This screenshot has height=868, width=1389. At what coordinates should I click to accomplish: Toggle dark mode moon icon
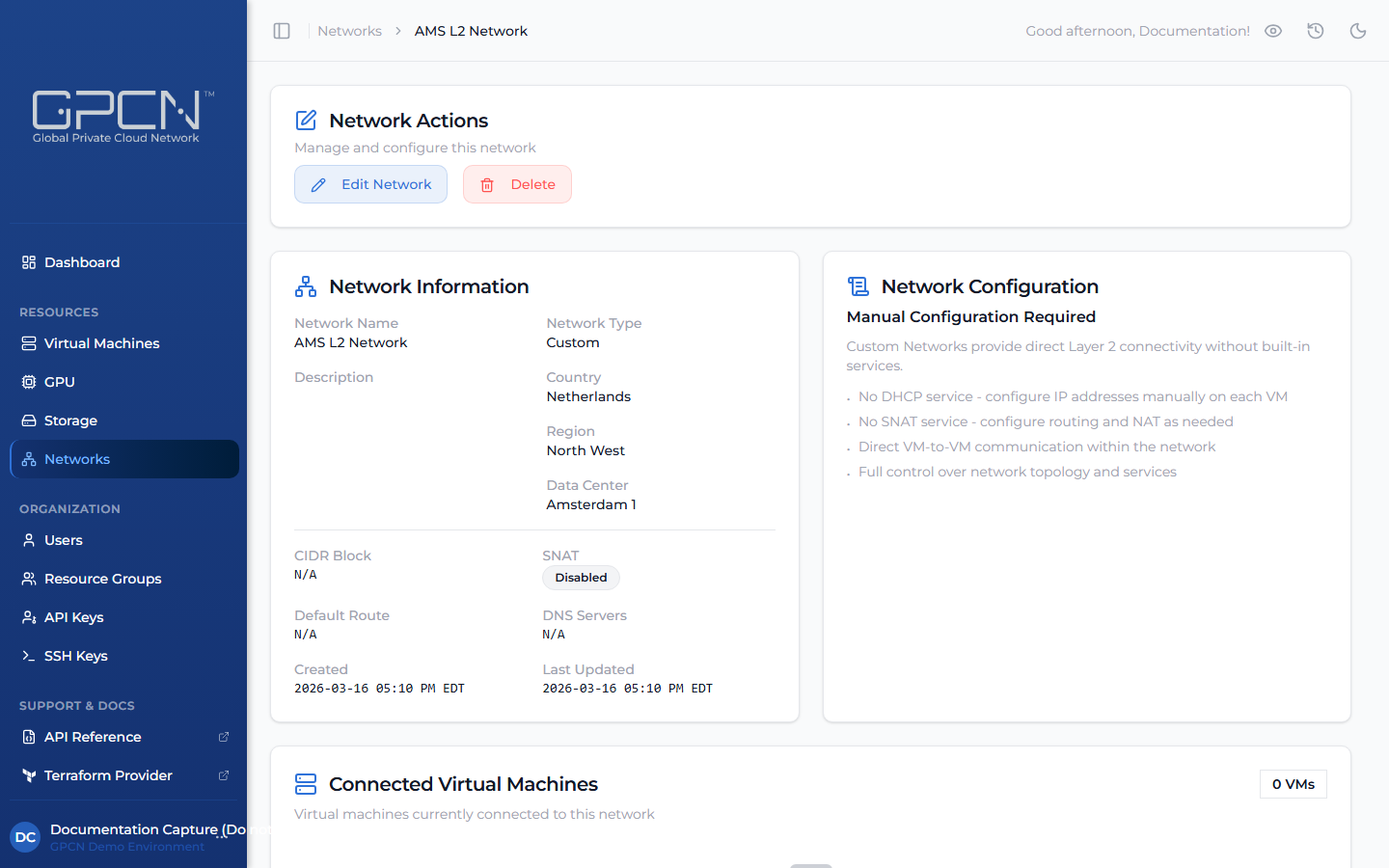click(1358, 31)
